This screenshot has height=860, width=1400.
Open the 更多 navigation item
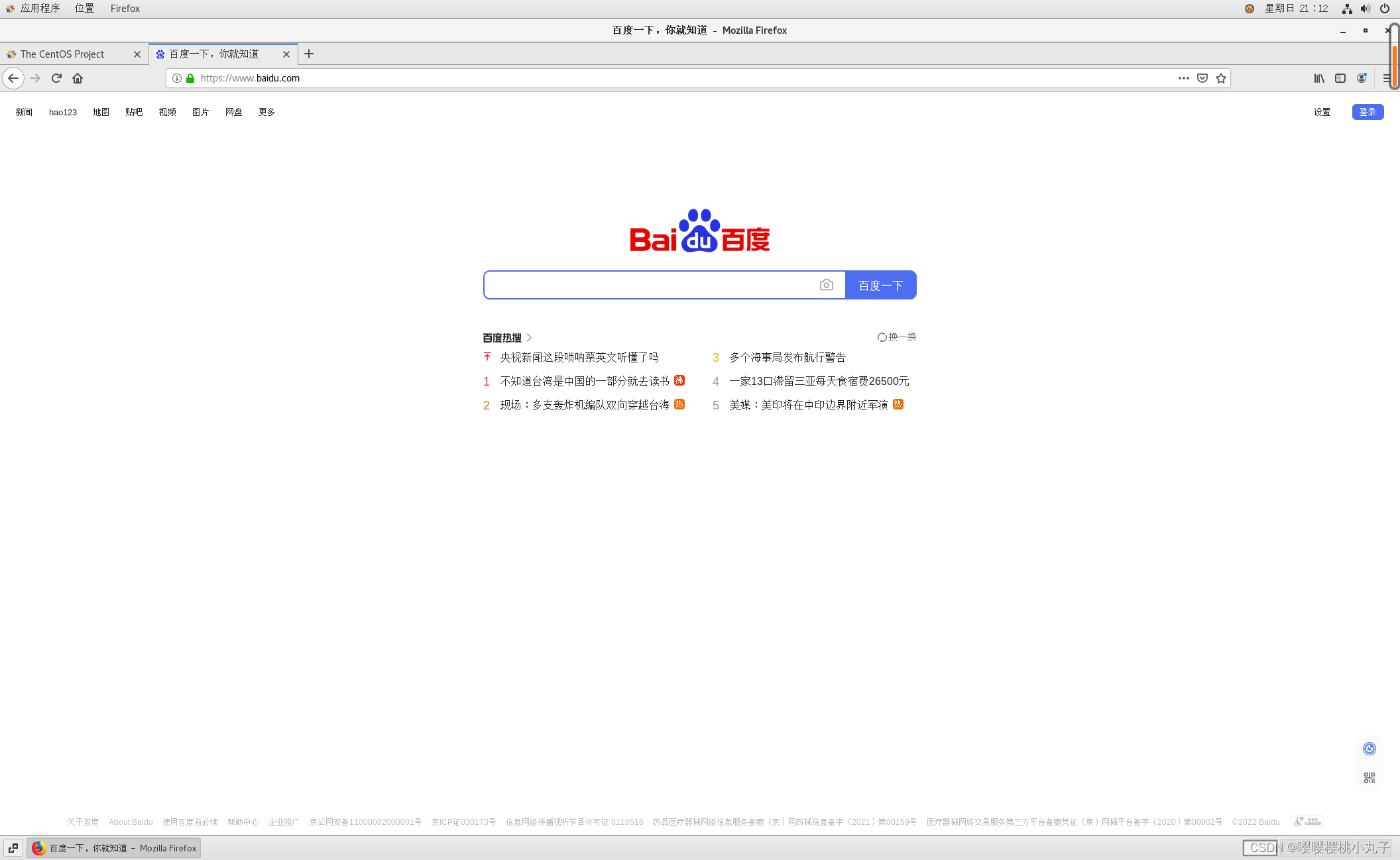[266, 112]
